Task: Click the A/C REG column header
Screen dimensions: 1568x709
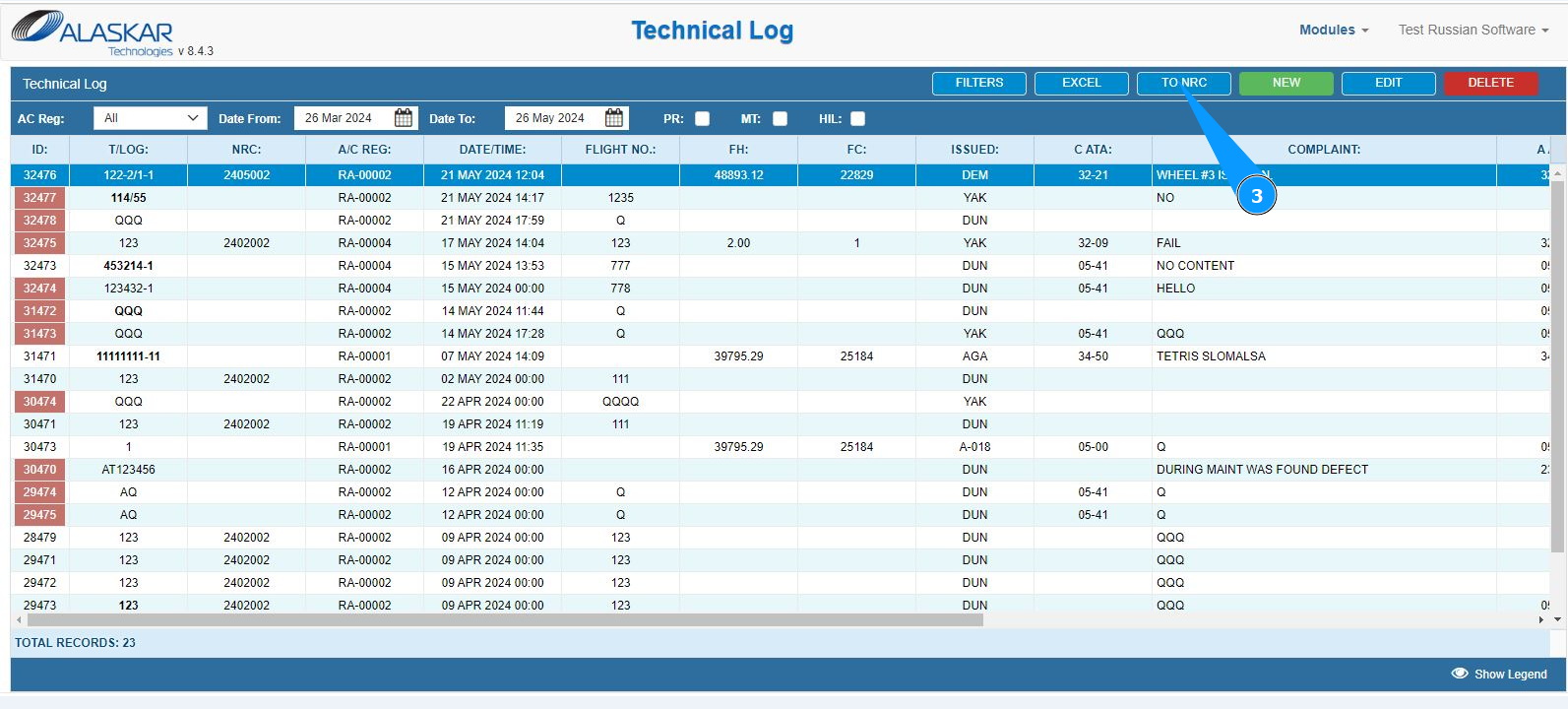Action: (x=364, y=150)
